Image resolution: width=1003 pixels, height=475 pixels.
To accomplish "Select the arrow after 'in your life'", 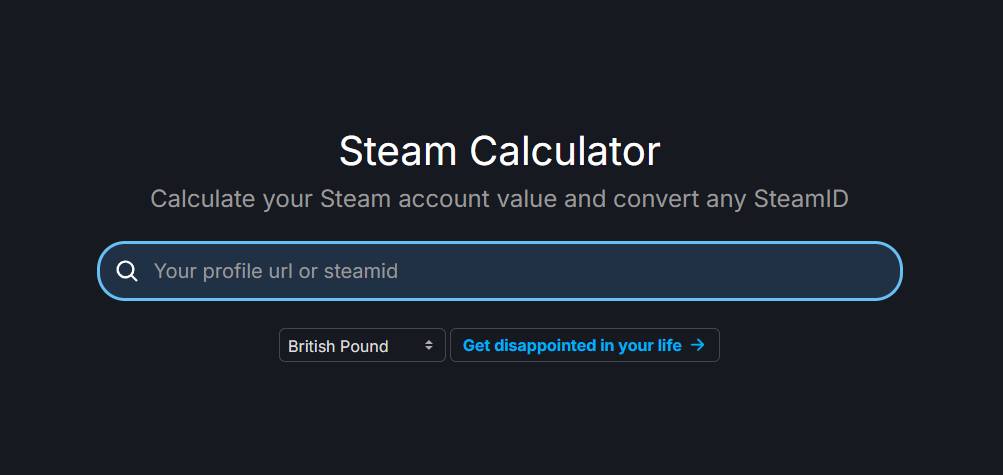I will click(698, 345).
